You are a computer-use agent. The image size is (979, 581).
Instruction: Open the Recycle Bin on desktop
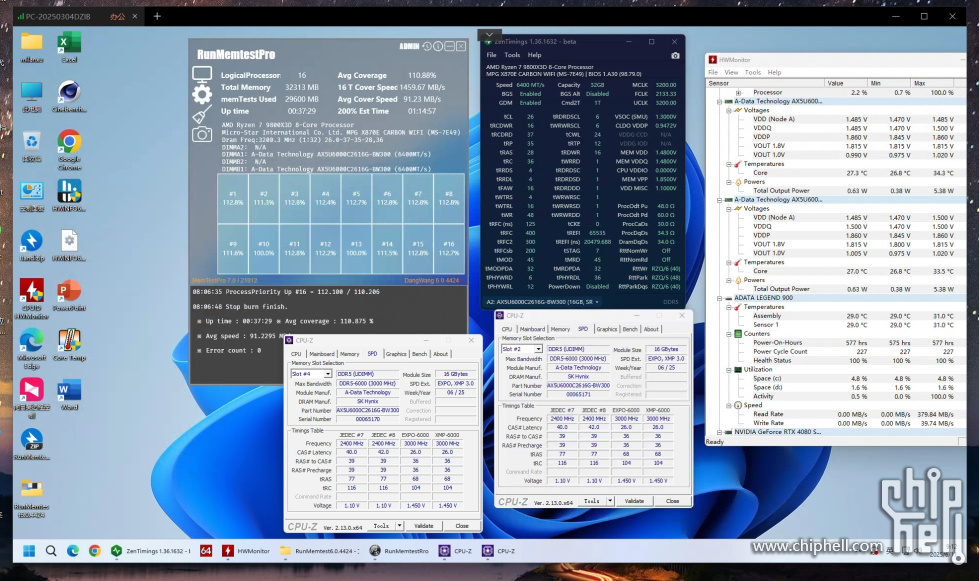coord(32,147)
